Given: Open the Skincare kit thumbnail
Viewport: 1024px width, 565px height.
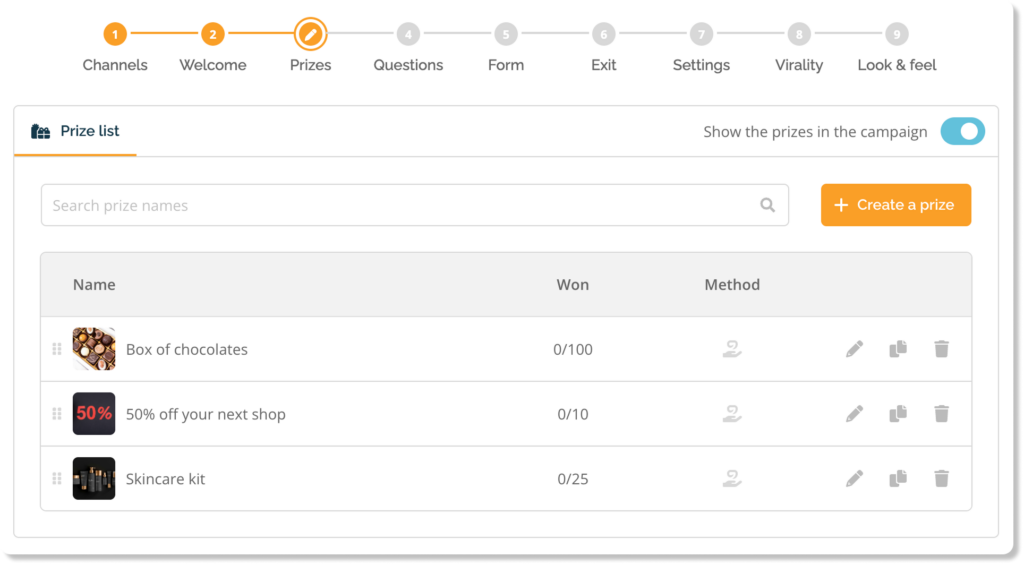Looking at the screenshot, I should [x=94, y=478].
